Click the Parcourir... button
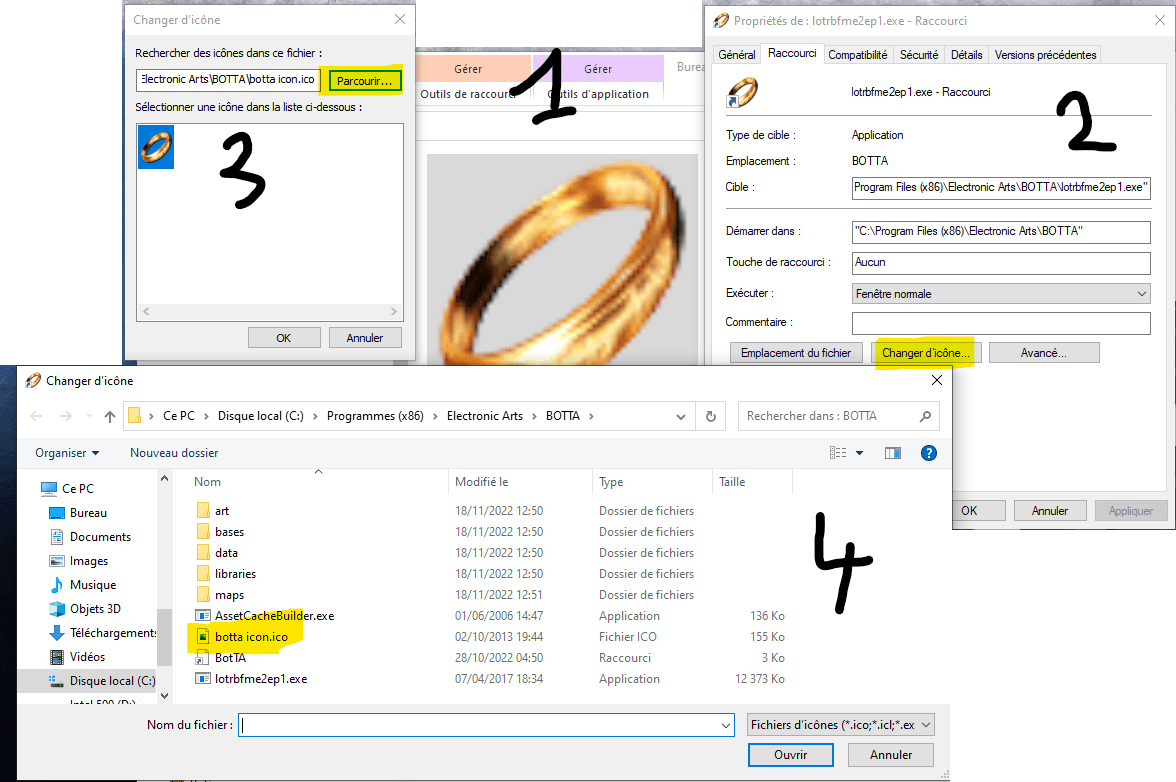Screen dimensions: 1176x782 (364, 80)
